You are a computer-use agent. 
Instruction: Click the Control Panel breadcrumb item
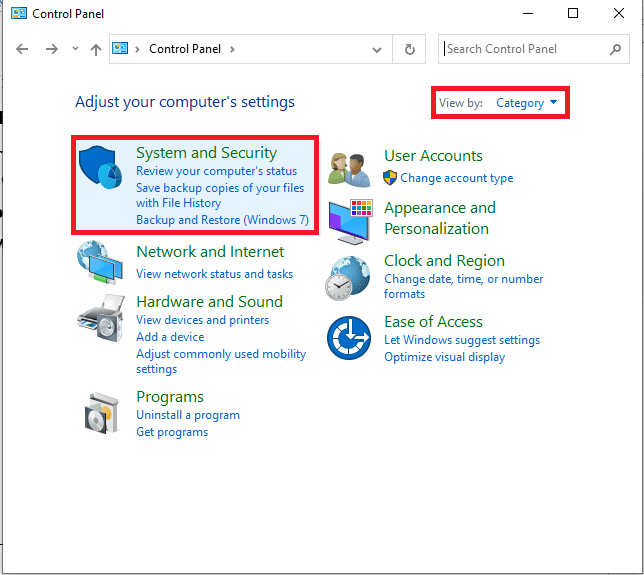pos(185,49)
